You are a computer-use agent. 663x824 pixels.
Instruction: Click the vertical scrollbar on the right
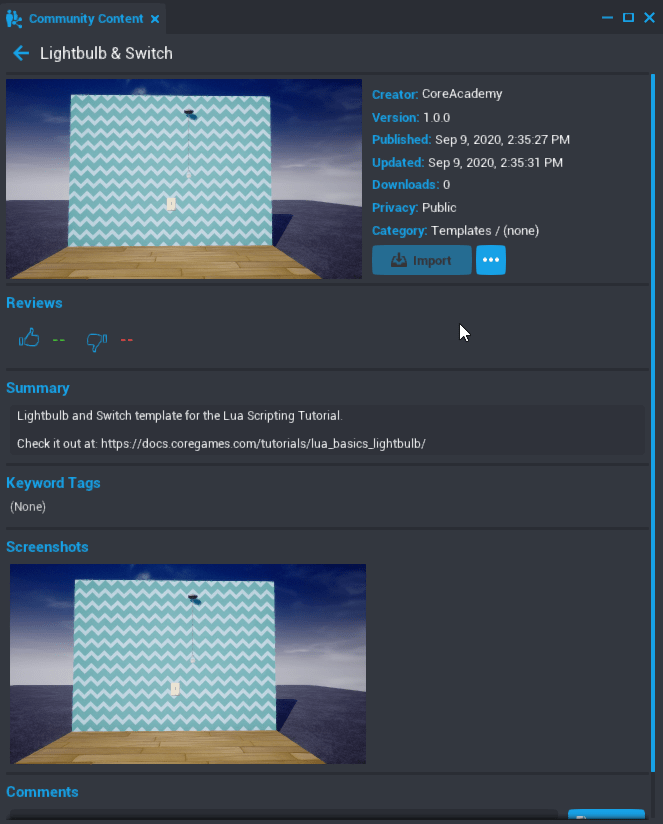(653, 423)
